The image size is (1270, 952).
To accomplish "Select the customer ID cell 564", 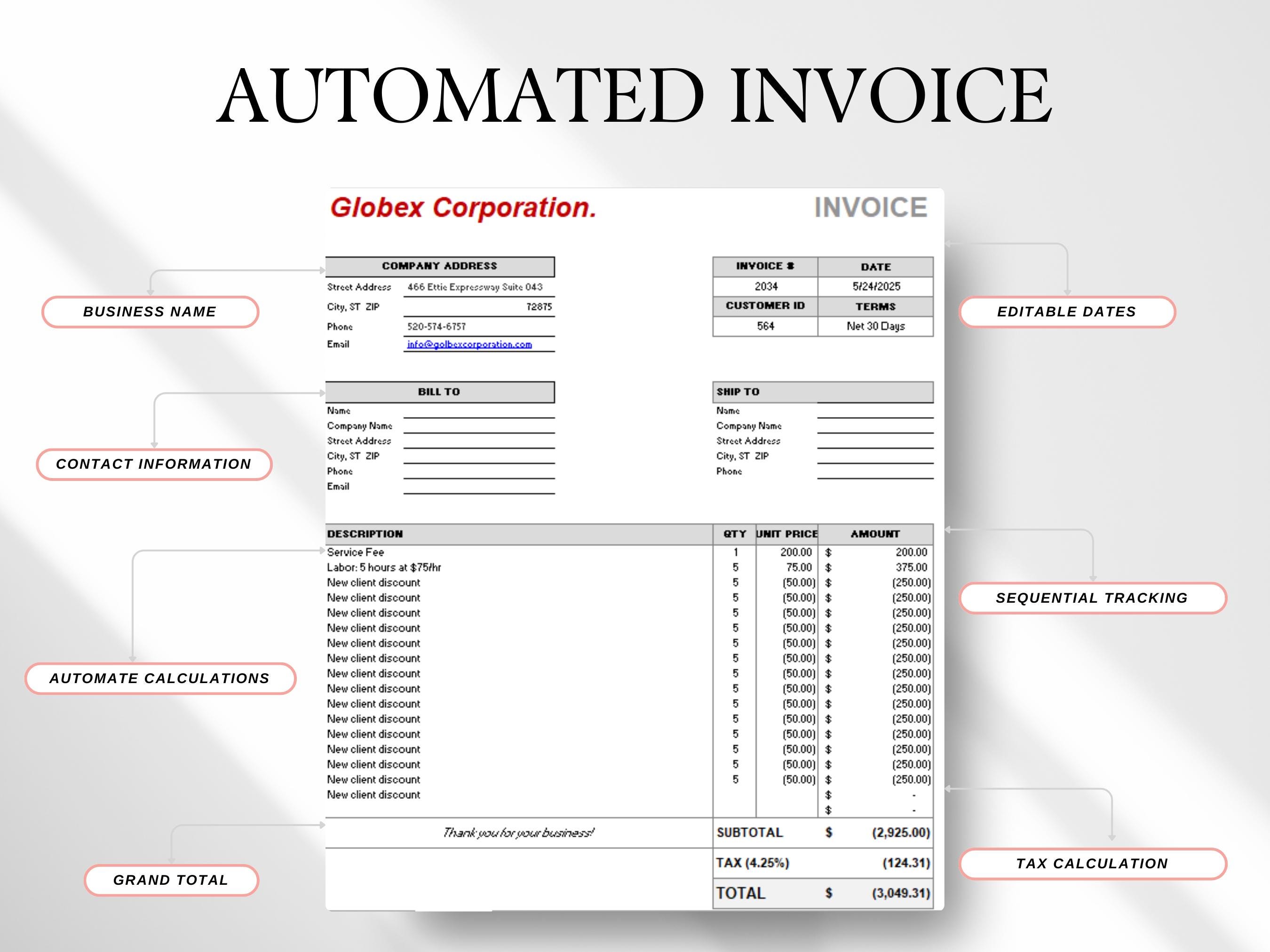I will coord(765,326).
